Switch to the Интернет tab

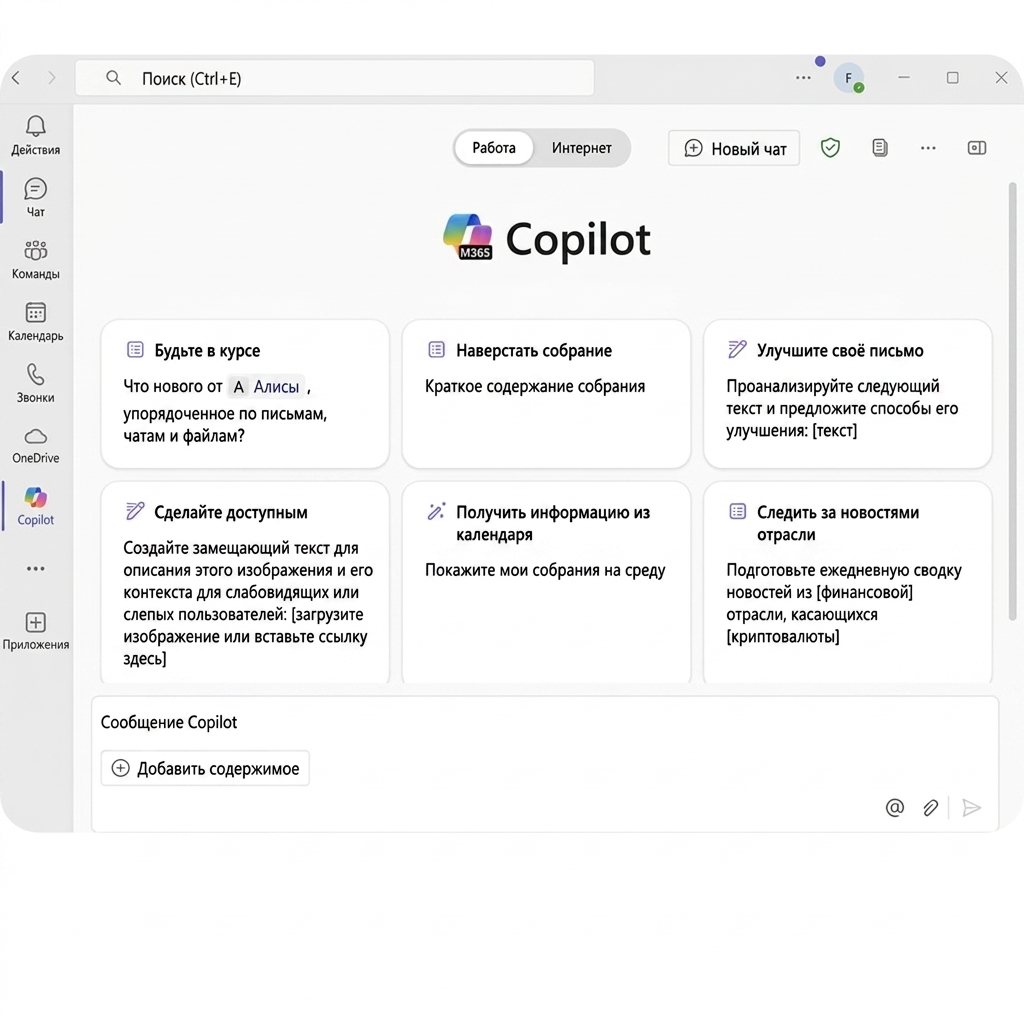click(x=581, y=148)
